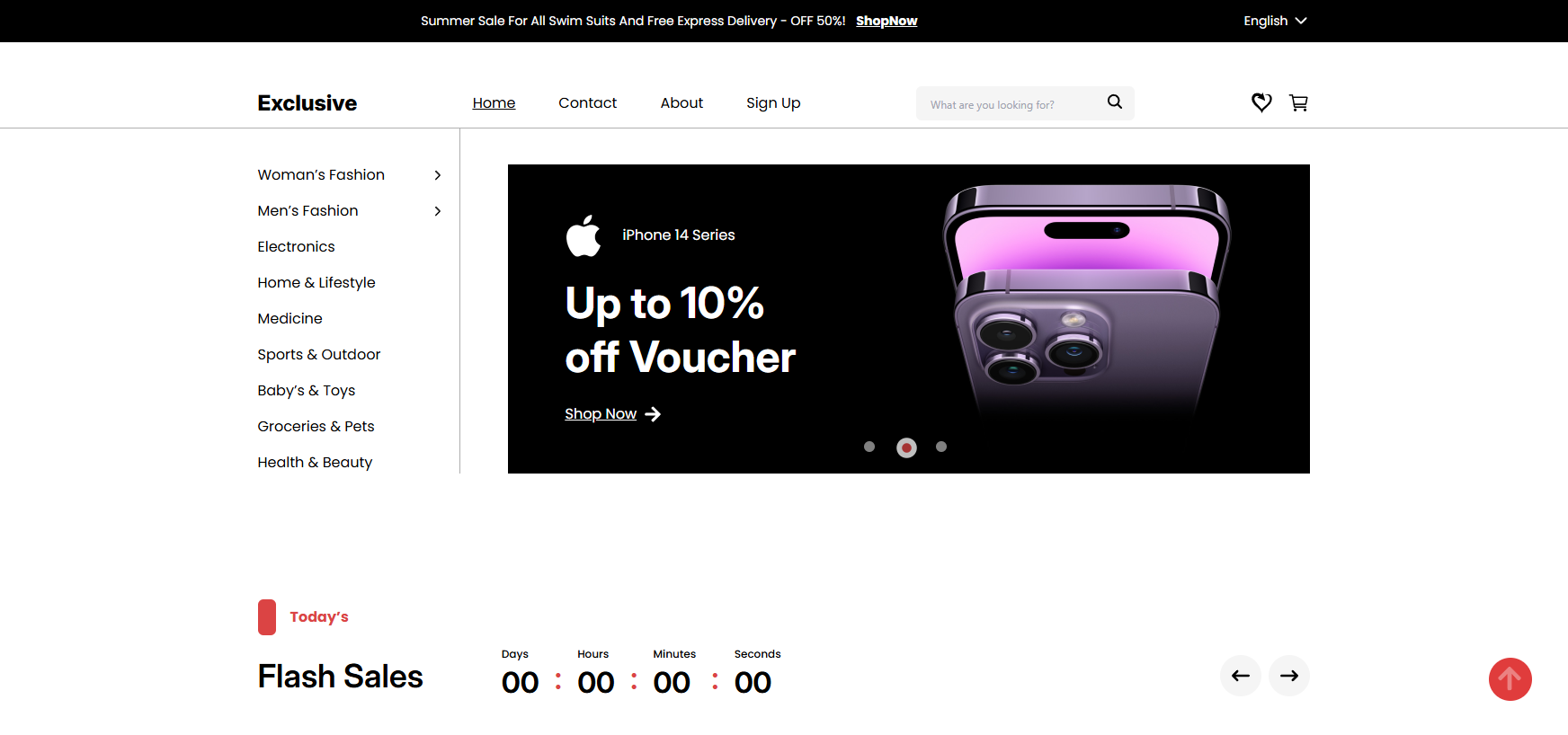Select the active middle carousel dot
The image size is (1568, 735).
906,447
